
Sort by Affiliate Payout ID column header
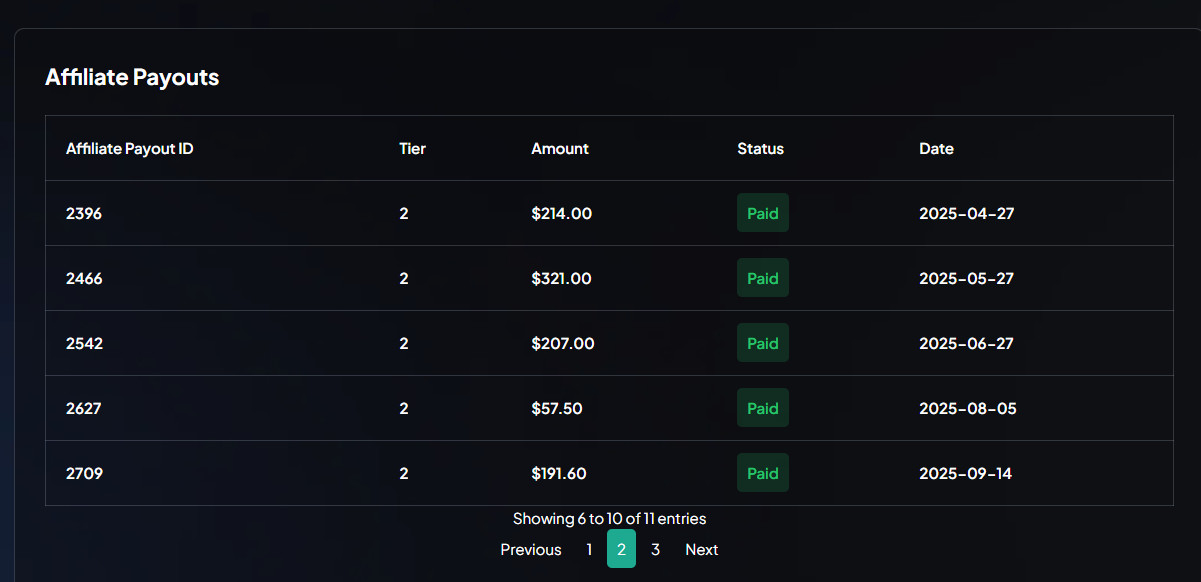(130, 148)
